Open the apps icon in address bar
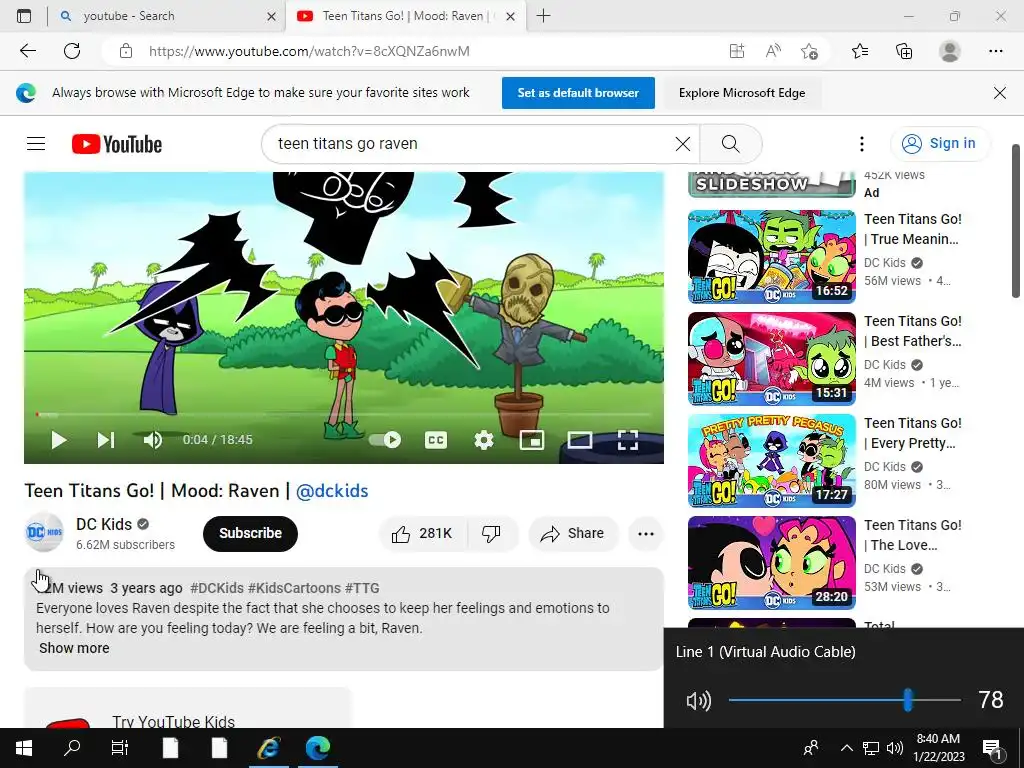1024x768 pixels. tap(737, 51)
